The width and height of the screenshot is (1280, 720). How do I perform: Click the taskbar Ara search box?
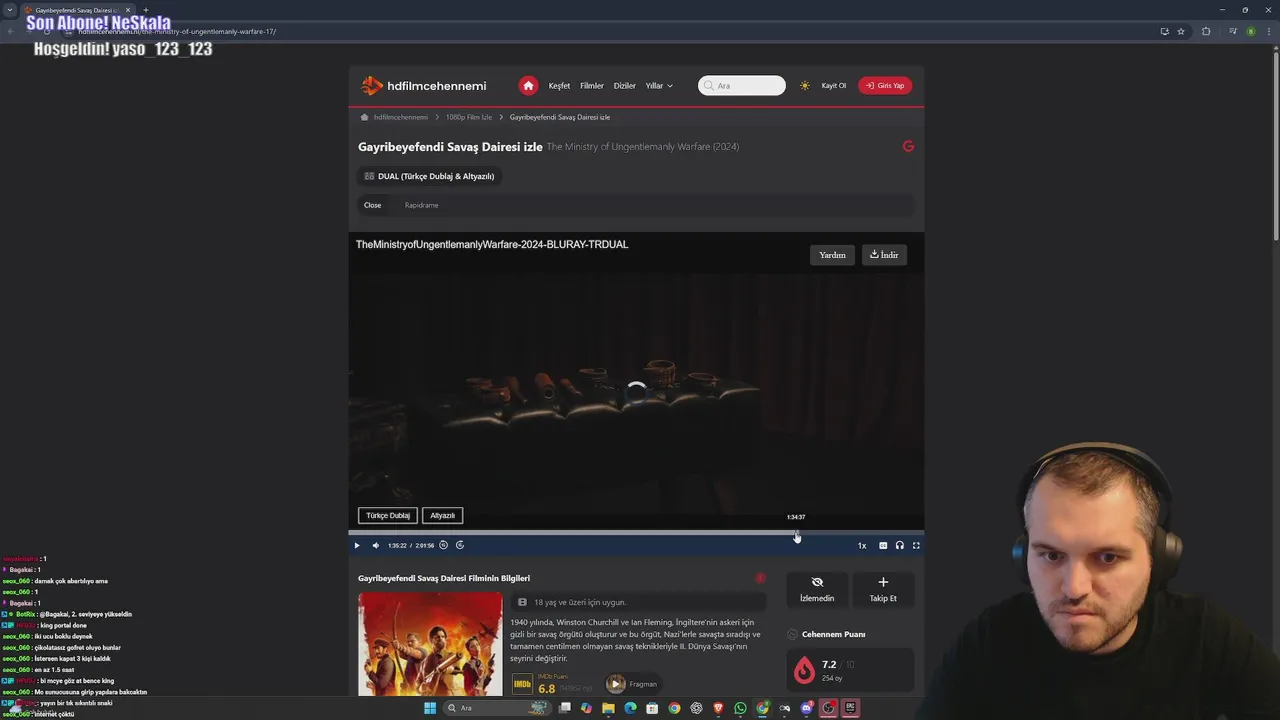coord(497,708)
